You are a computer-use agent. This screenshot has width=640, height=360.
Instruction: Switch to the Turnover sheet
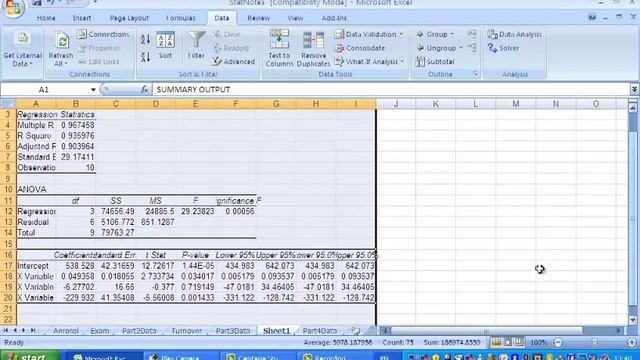click(187, 331)
